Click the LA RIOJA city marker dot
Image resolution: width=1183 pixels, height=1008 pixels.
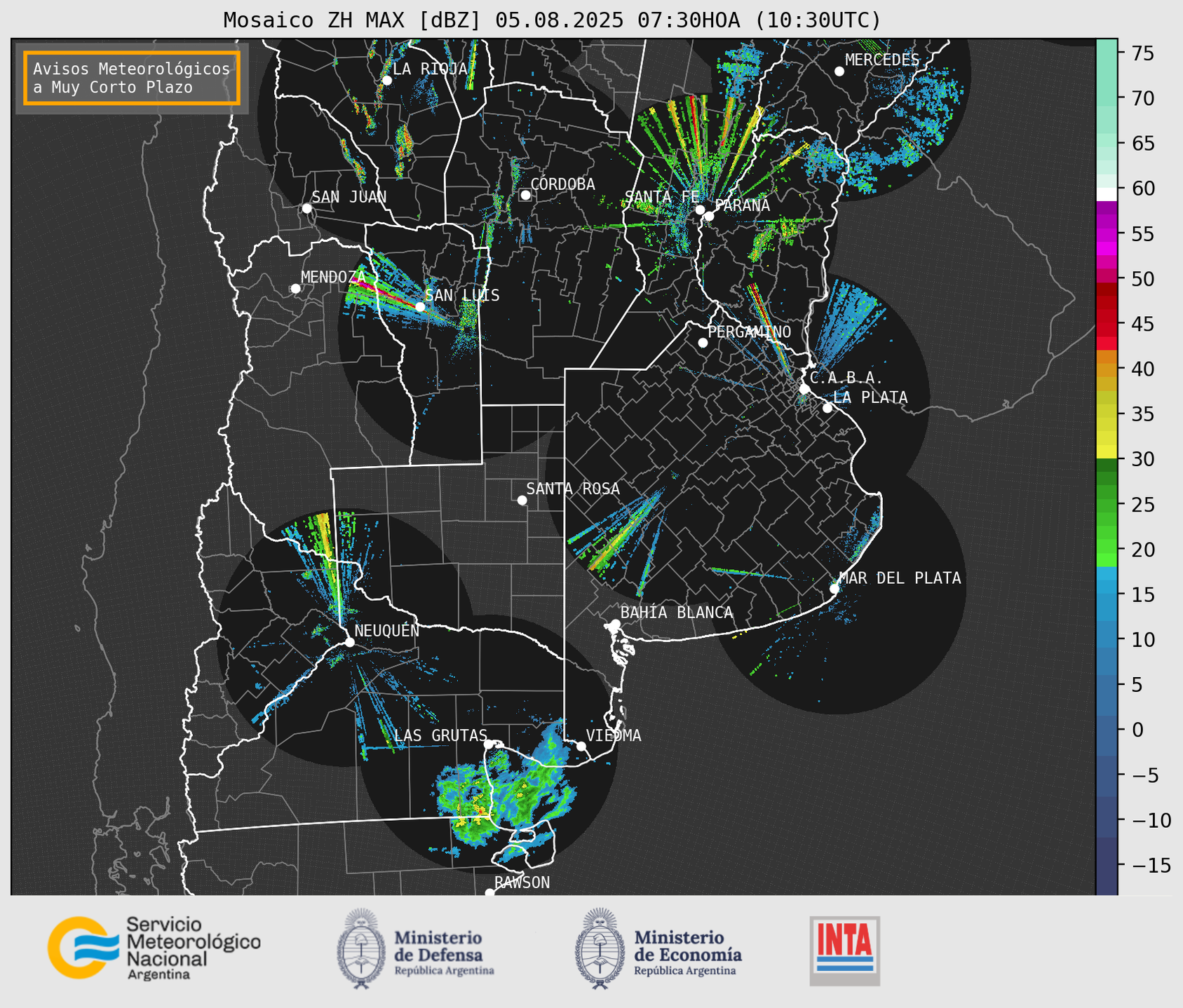(386, 80)
